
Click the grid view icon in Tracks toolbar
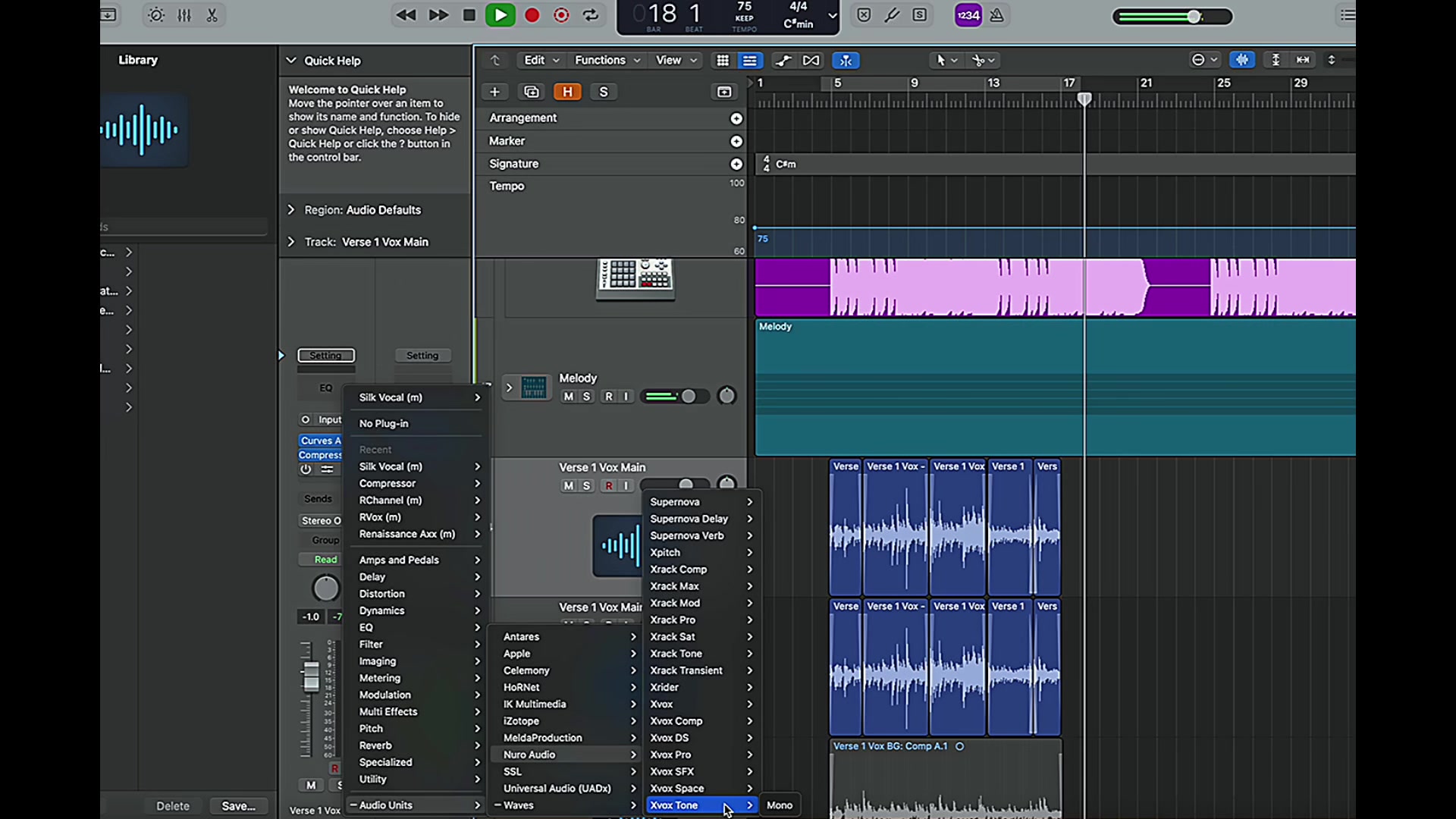pyautogui.click(x=723, y=61)
